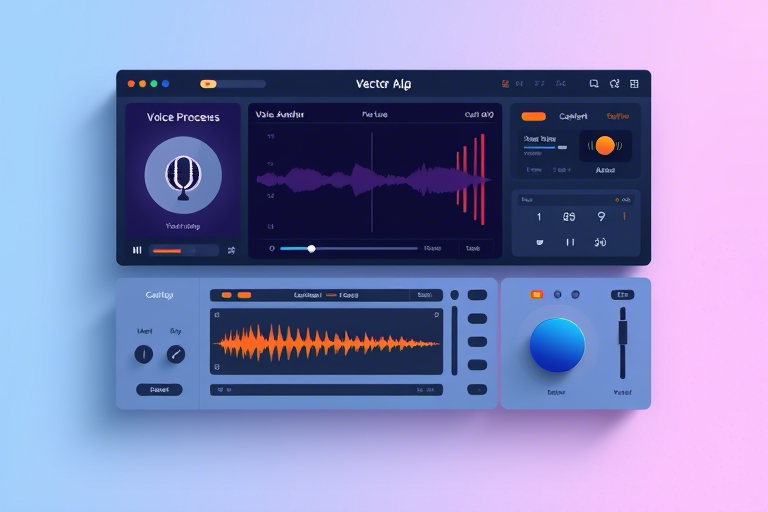Click the dark pill button above vertical fader
The image size is (768, 512).
point(623,294)
